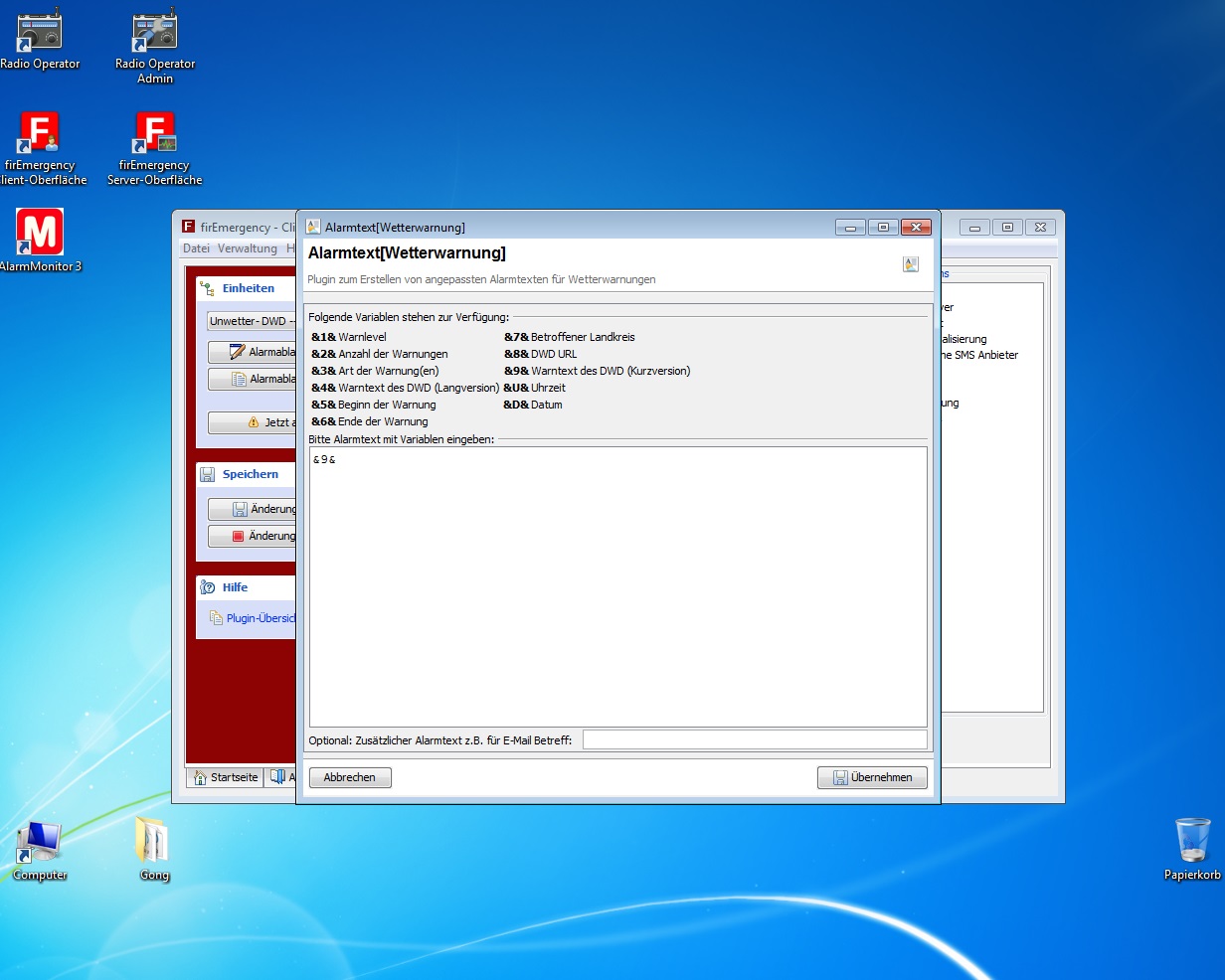1225x980 pixels.
Task: Open the Plugin-Übersicht help link
Action: point(259,618)
